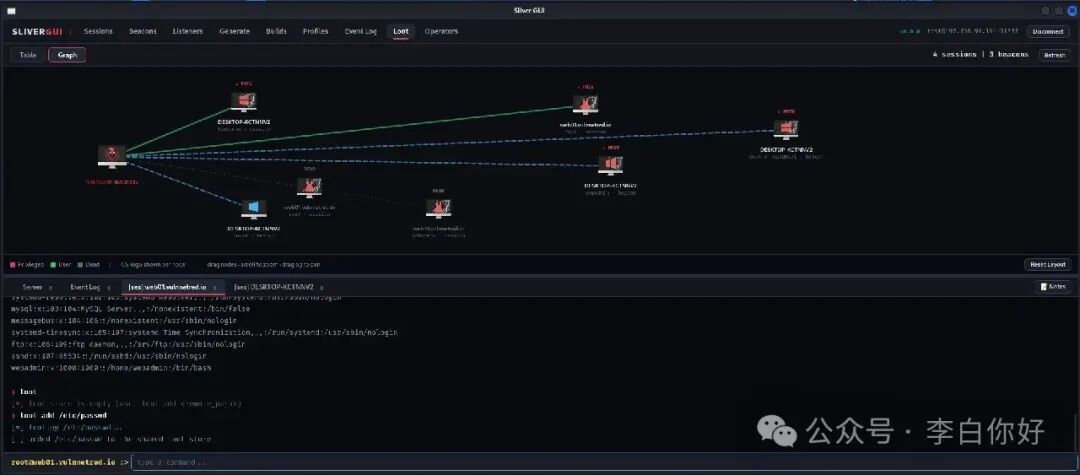Click the User green legend swatch
1080x475 pixels.
pyautogui.click(x=53, y=264)
